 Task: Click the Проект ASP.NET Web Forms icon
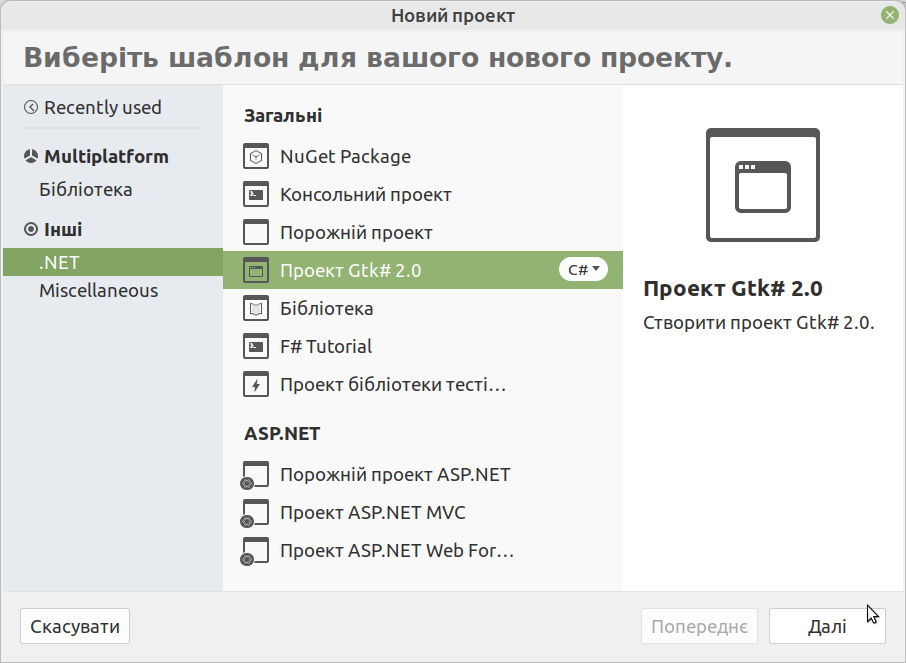255,551
